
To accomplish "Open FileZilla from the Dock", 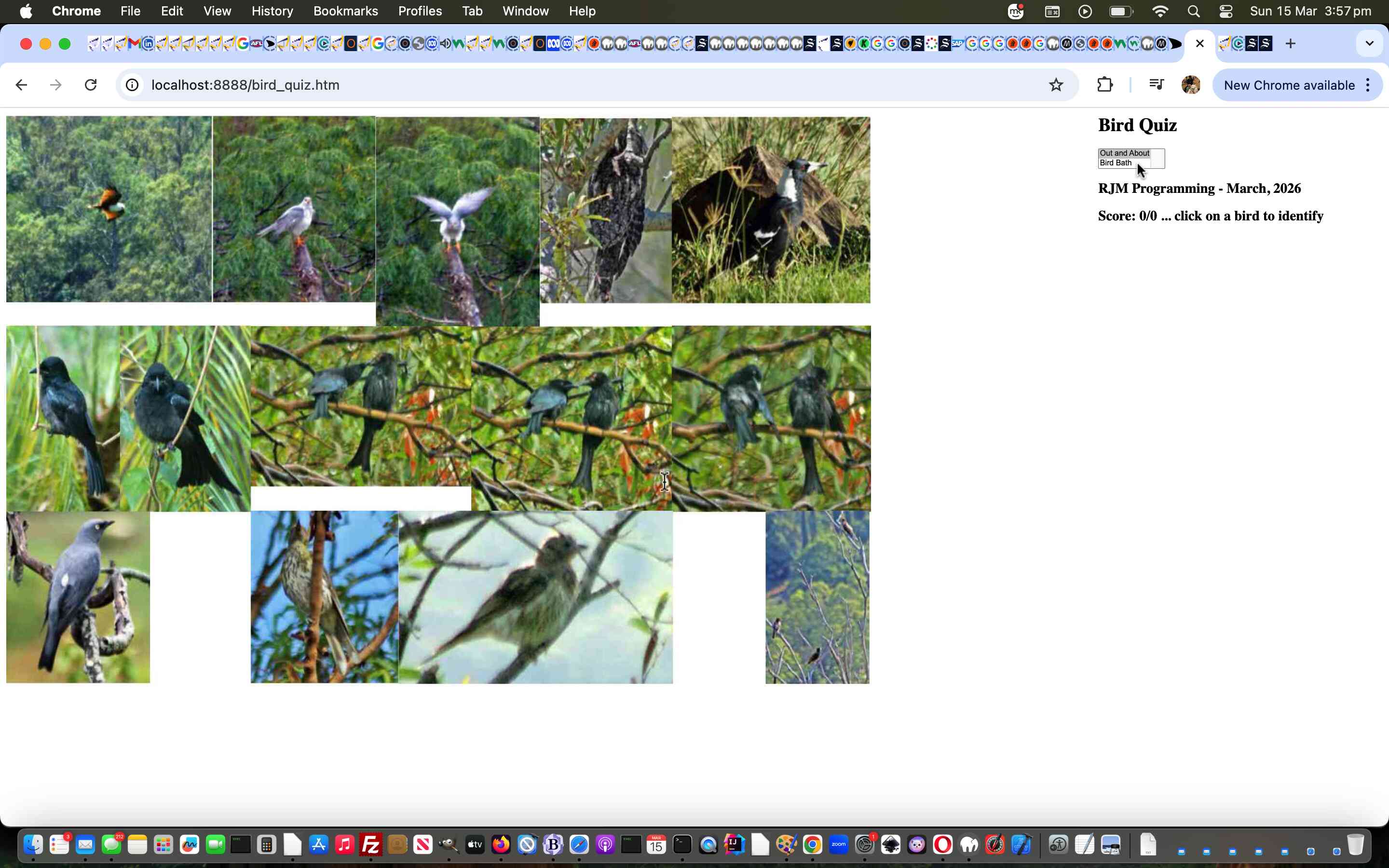I will pos(370,844).
